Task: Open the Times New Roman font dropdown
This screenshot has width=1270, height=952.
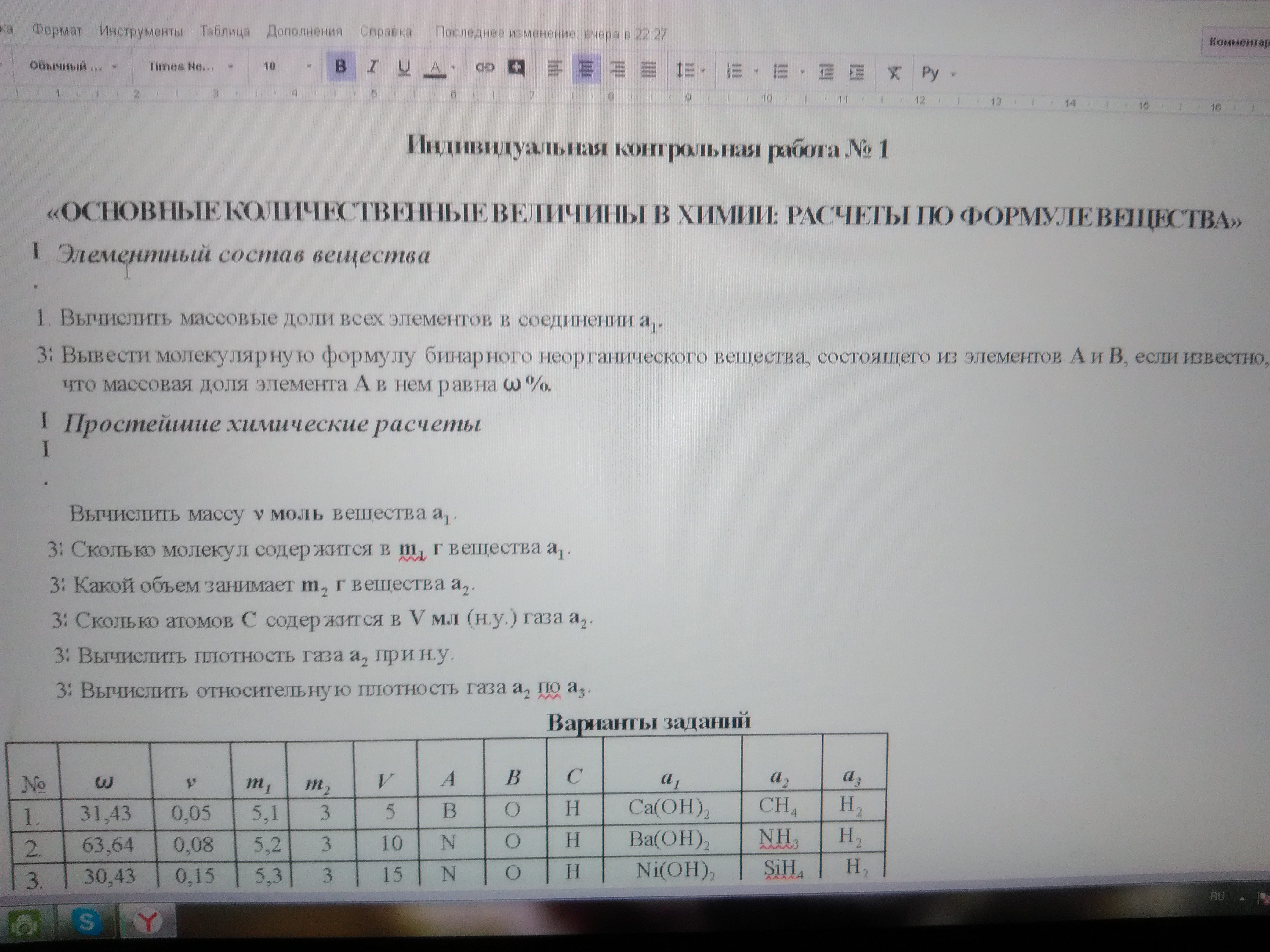Action: click(190, 67)
